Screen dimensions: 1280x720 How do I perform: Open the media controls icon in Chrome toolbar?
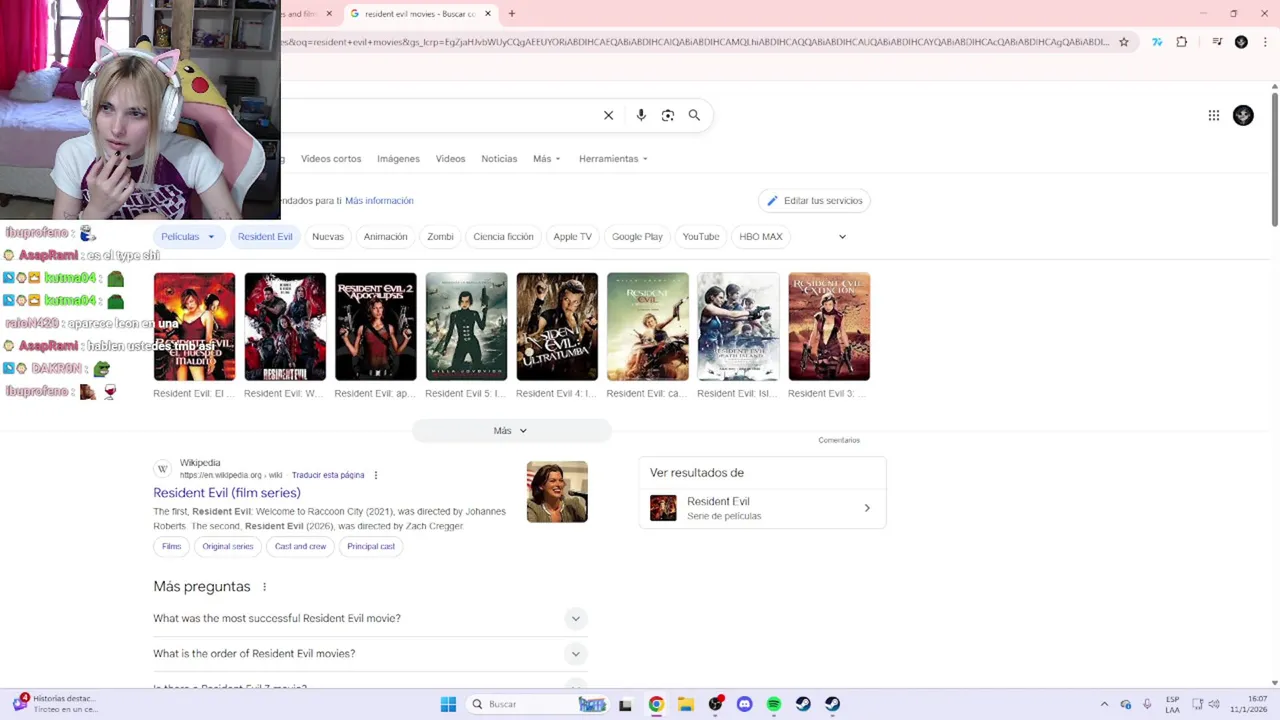(x=1217, y=42)
